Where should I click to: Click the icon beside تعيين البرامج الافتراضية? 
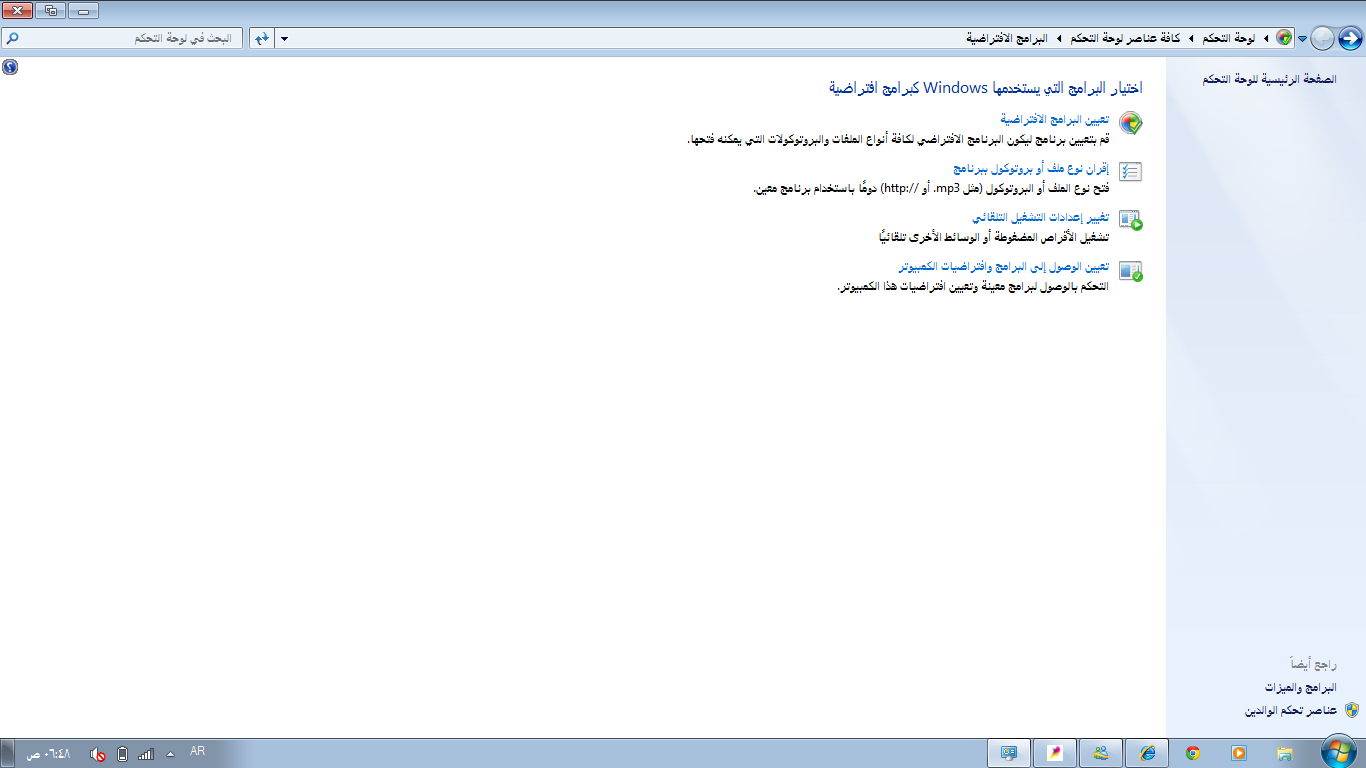[x=1130, y=123]
